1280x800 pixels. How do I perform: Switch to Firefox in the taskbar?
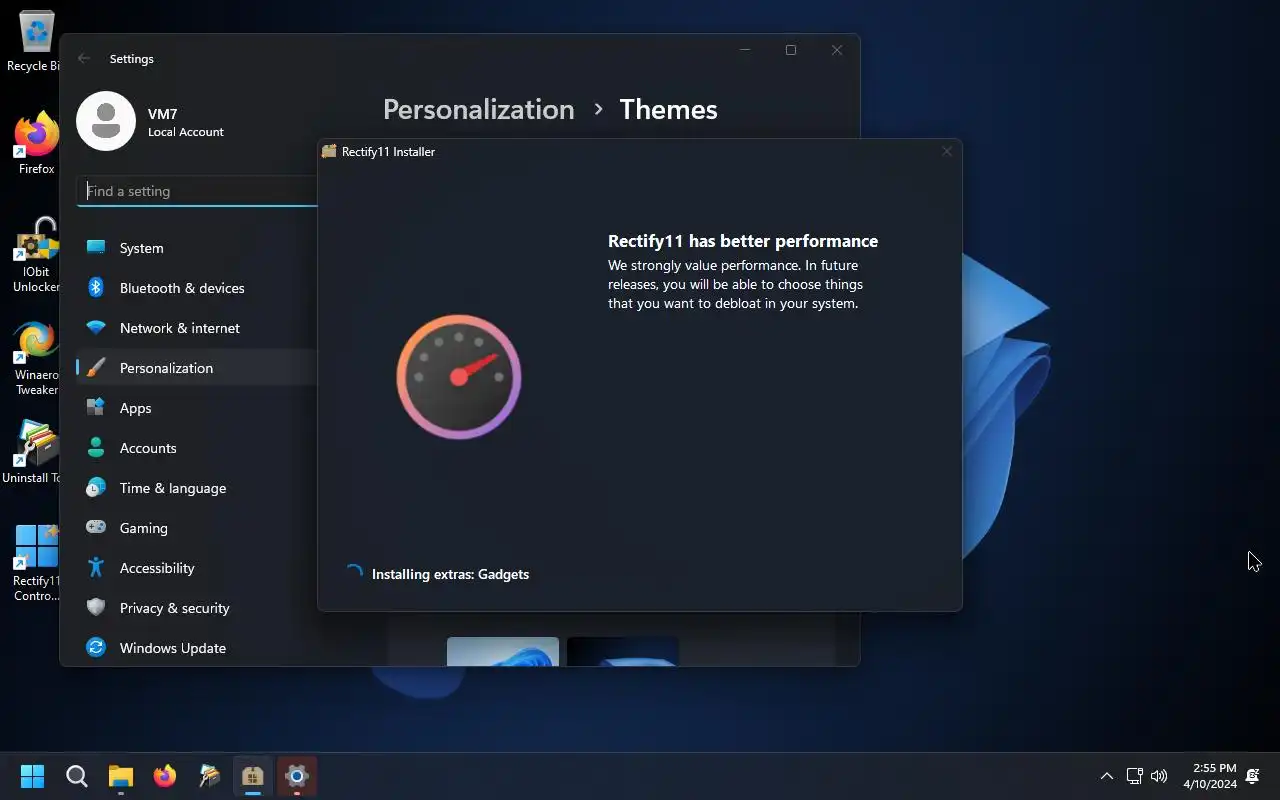tap(165, 776)
